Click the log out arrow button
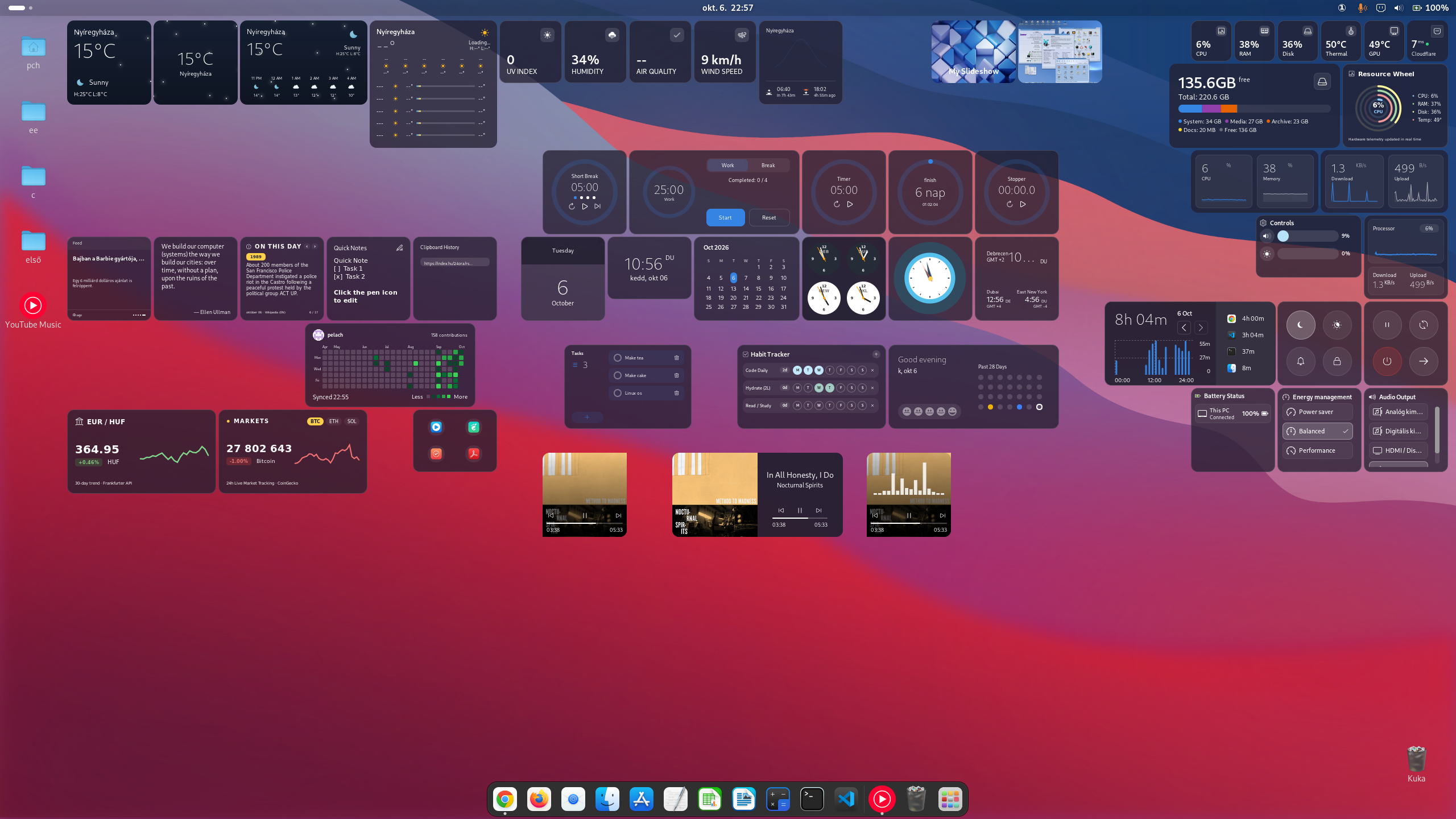Image resolution: width=1456 pixels, height=819 pixels. [x=1423, y=361]
